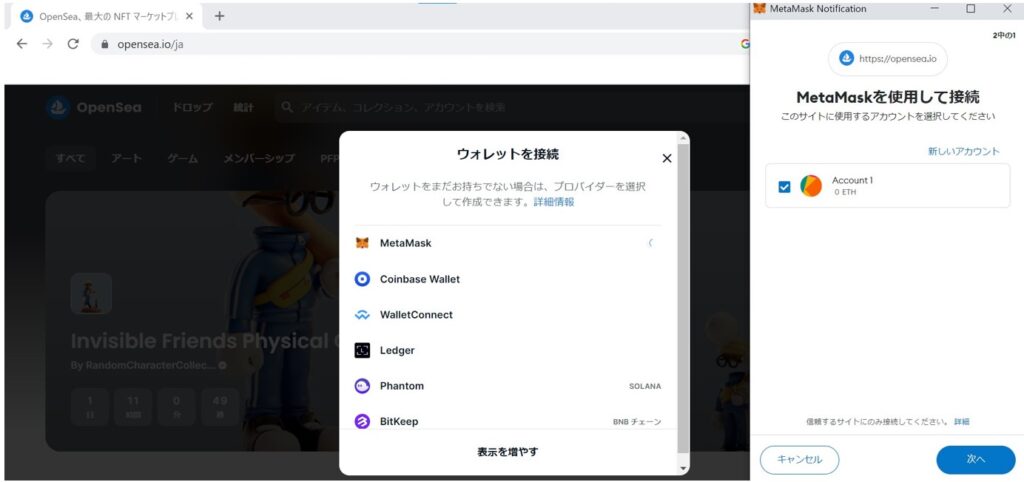Uncheck the Account 1 checkbox

click(x=784, y=187)
